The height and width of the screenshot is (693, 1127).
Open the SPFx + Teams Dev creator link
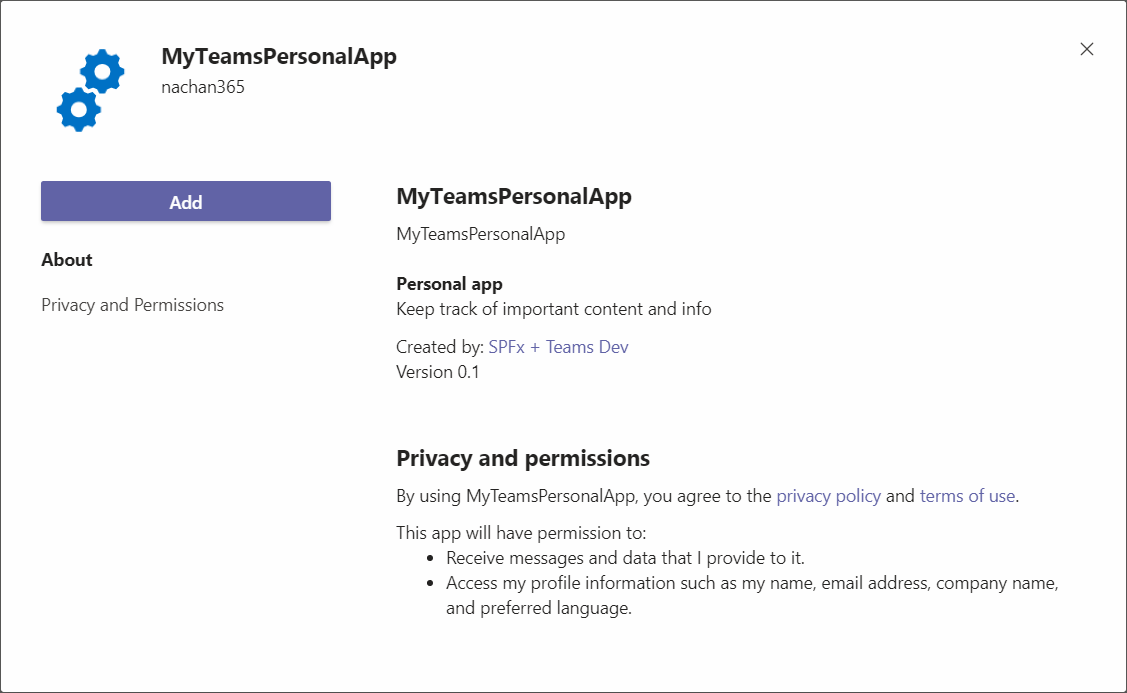coord(558,347)
